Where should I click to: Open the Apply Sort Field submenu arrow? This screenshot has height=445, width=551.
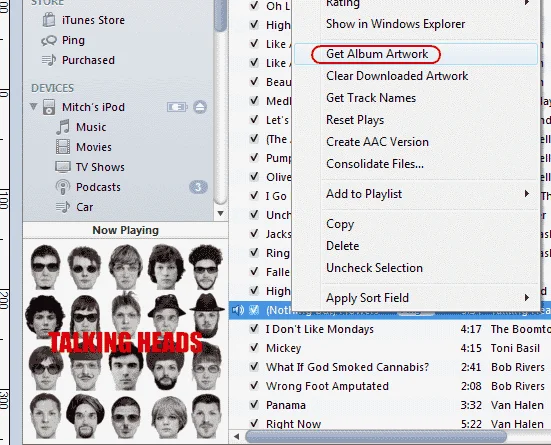coord(526,298)
